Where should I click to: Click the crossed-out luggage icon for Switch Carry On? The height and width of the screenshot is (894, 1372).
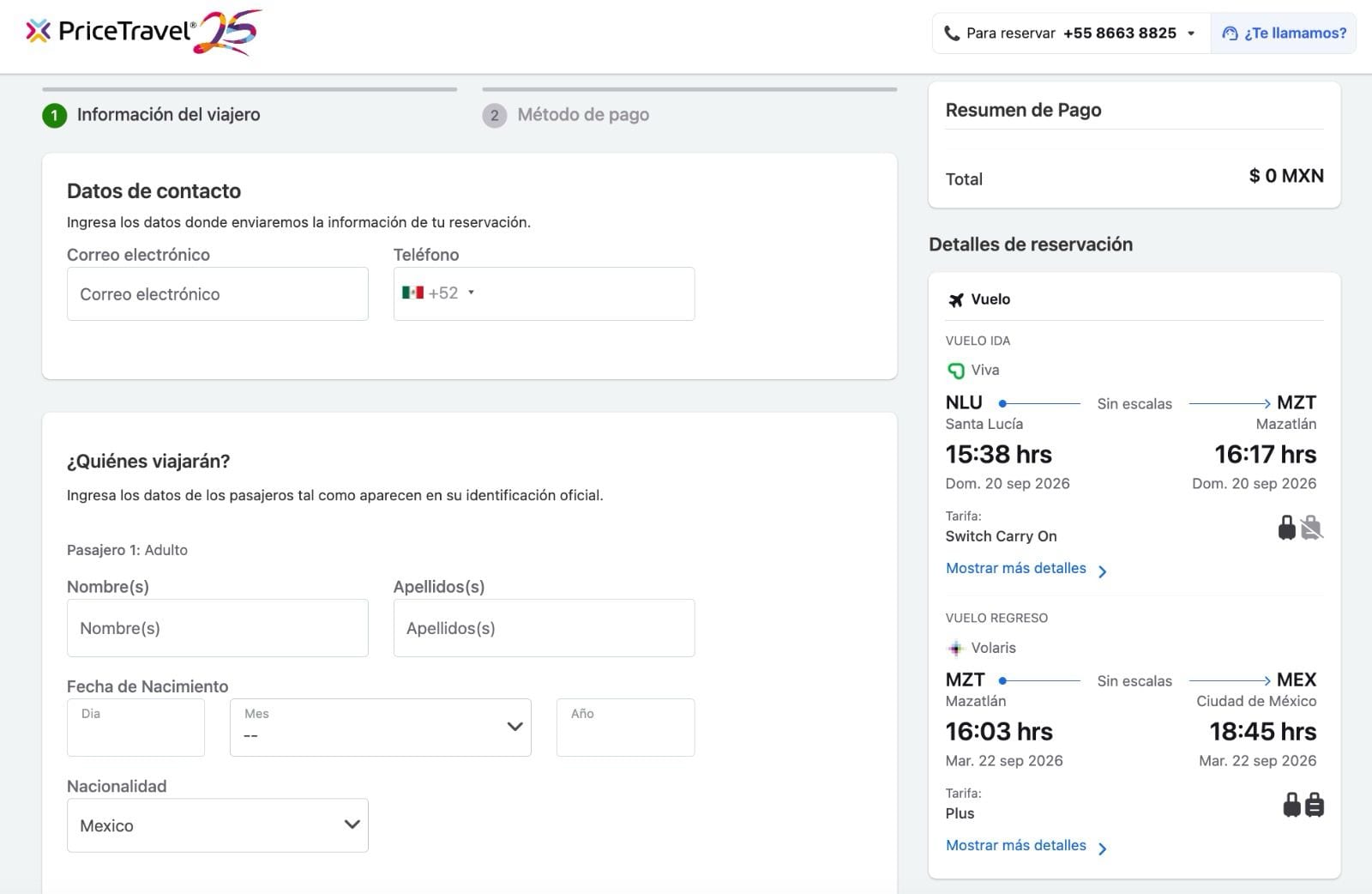point(1311,528)
